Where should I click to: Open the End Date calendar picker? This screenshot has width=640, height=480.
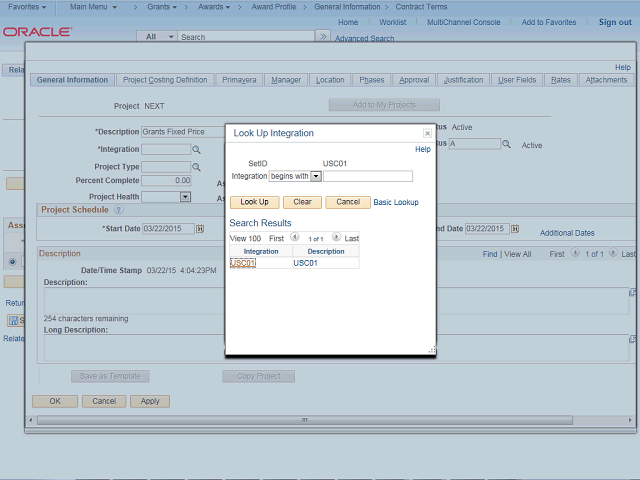click(515, 229)
